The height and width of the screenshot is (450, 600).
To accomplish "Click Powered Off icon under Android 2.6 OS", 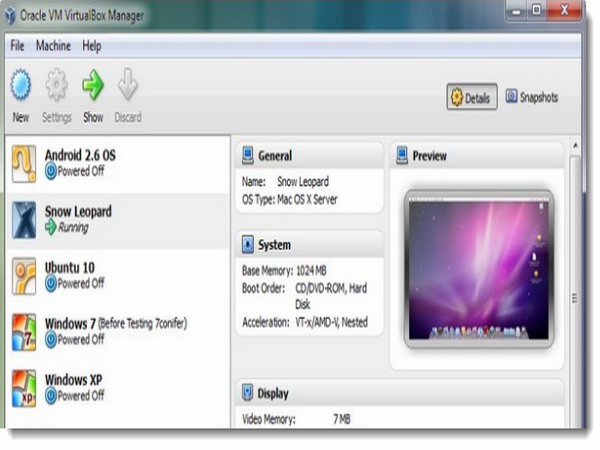I will tap(51, 171).
